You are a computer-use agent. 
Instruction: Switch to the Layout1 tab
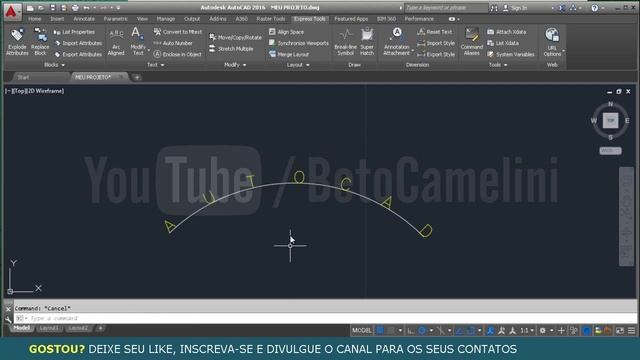(49, 328)
